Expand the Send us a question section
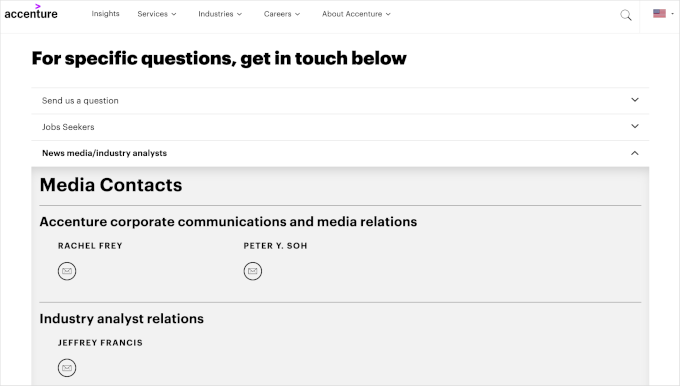This screenshot has width=680, height=386. point(340,101)
